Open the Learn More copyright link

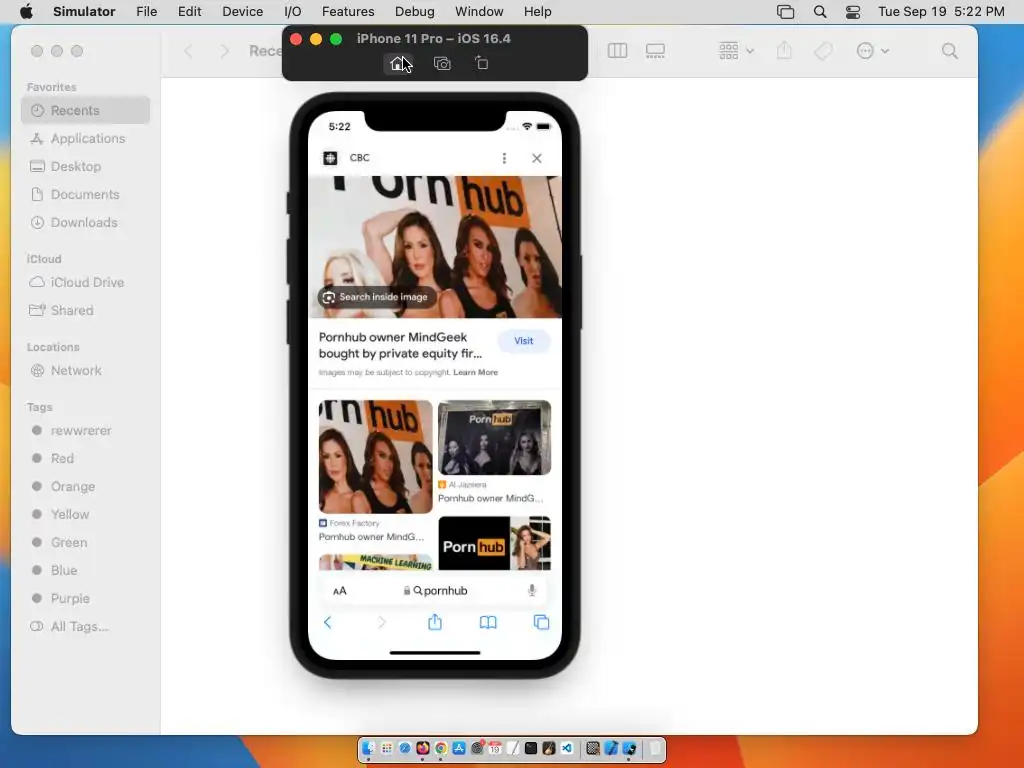(x=475, y=372)
